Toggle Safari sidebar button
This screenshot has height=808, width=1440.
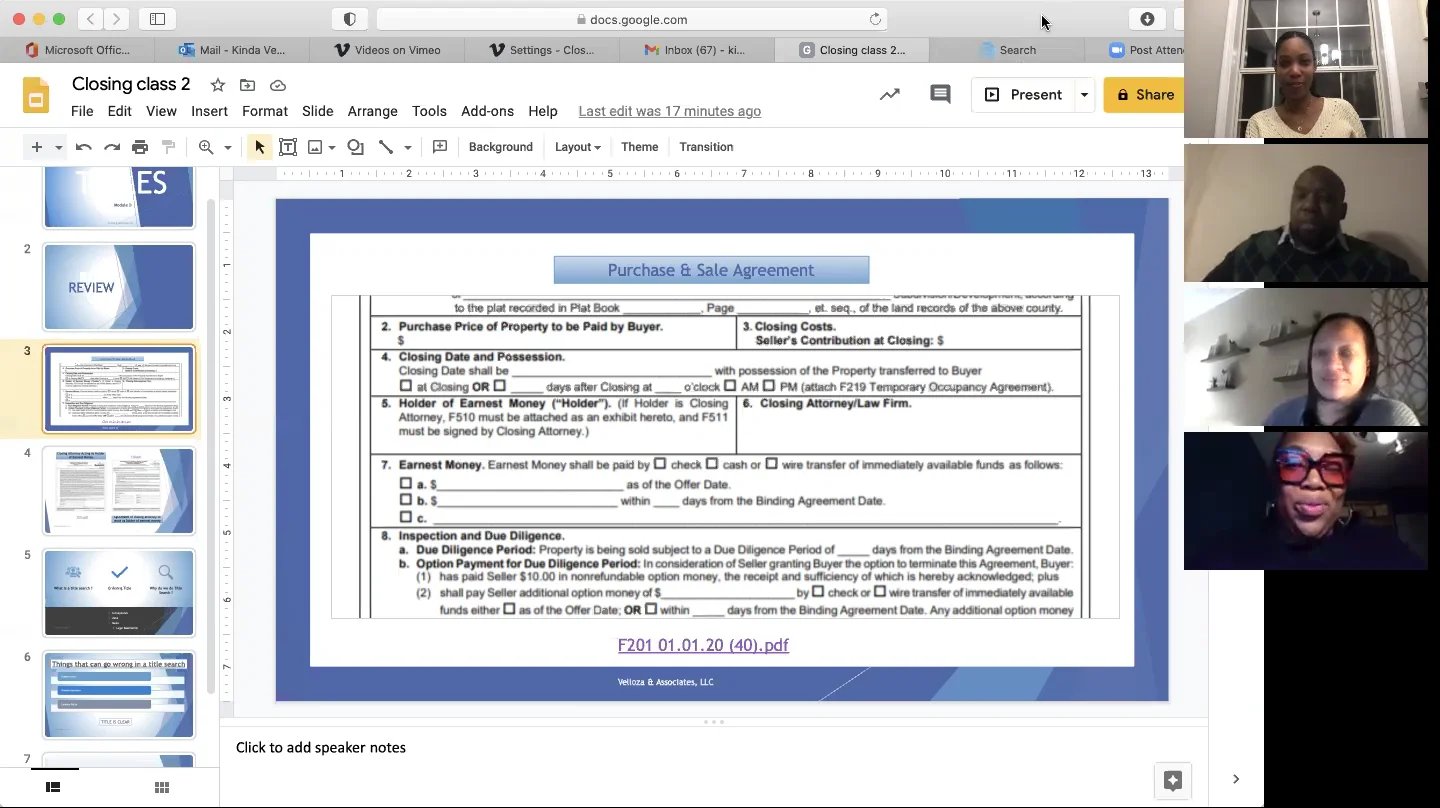click(157, 19)
